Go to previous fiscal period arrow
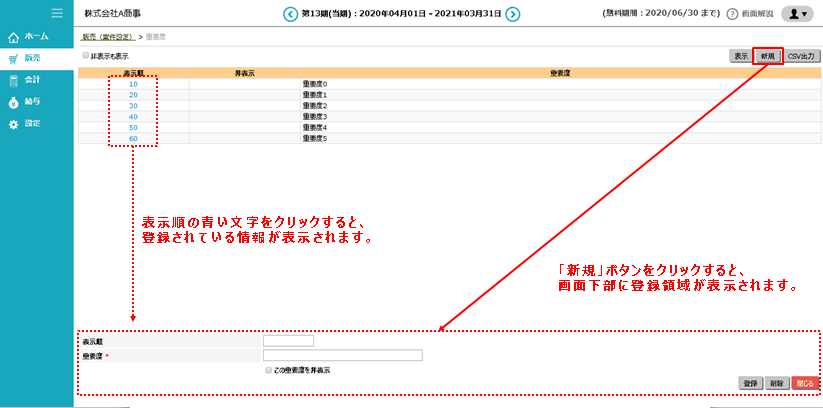 [x=290, y=14]
